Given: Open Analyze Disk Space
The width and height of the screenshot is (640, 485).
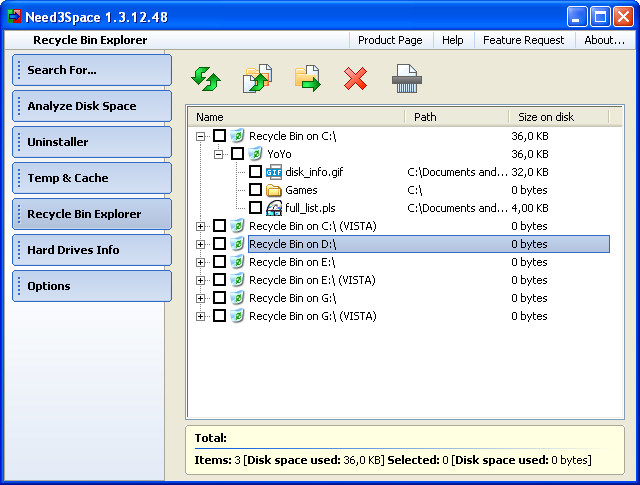Looking at the screenshot, I should coord(92,106).
